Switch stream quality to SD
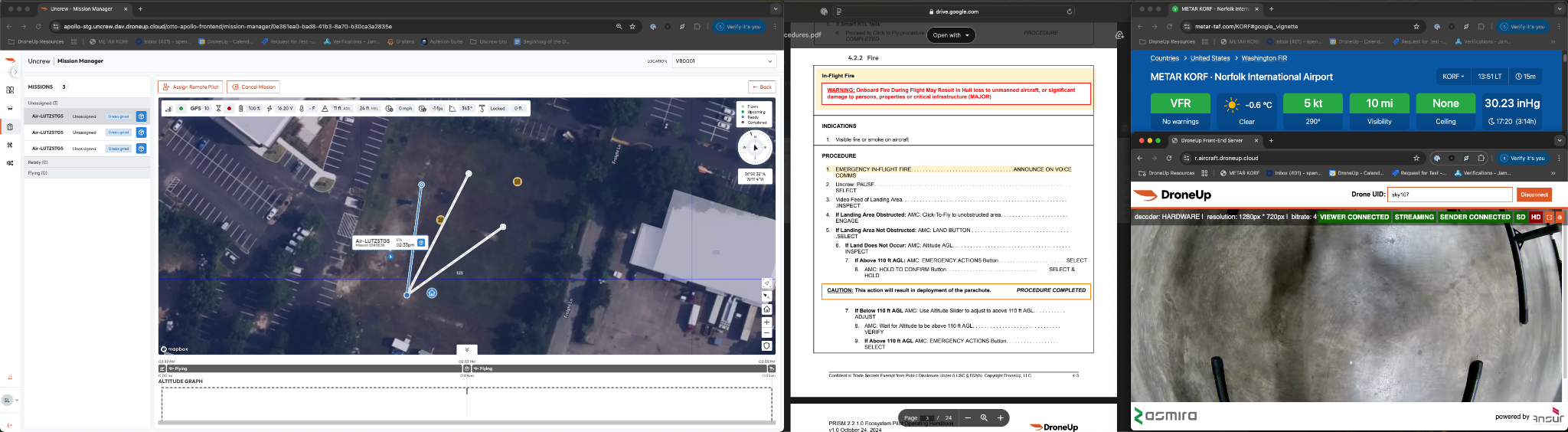The height and width of the screenshot is (432, 1568). (1521, 217)
